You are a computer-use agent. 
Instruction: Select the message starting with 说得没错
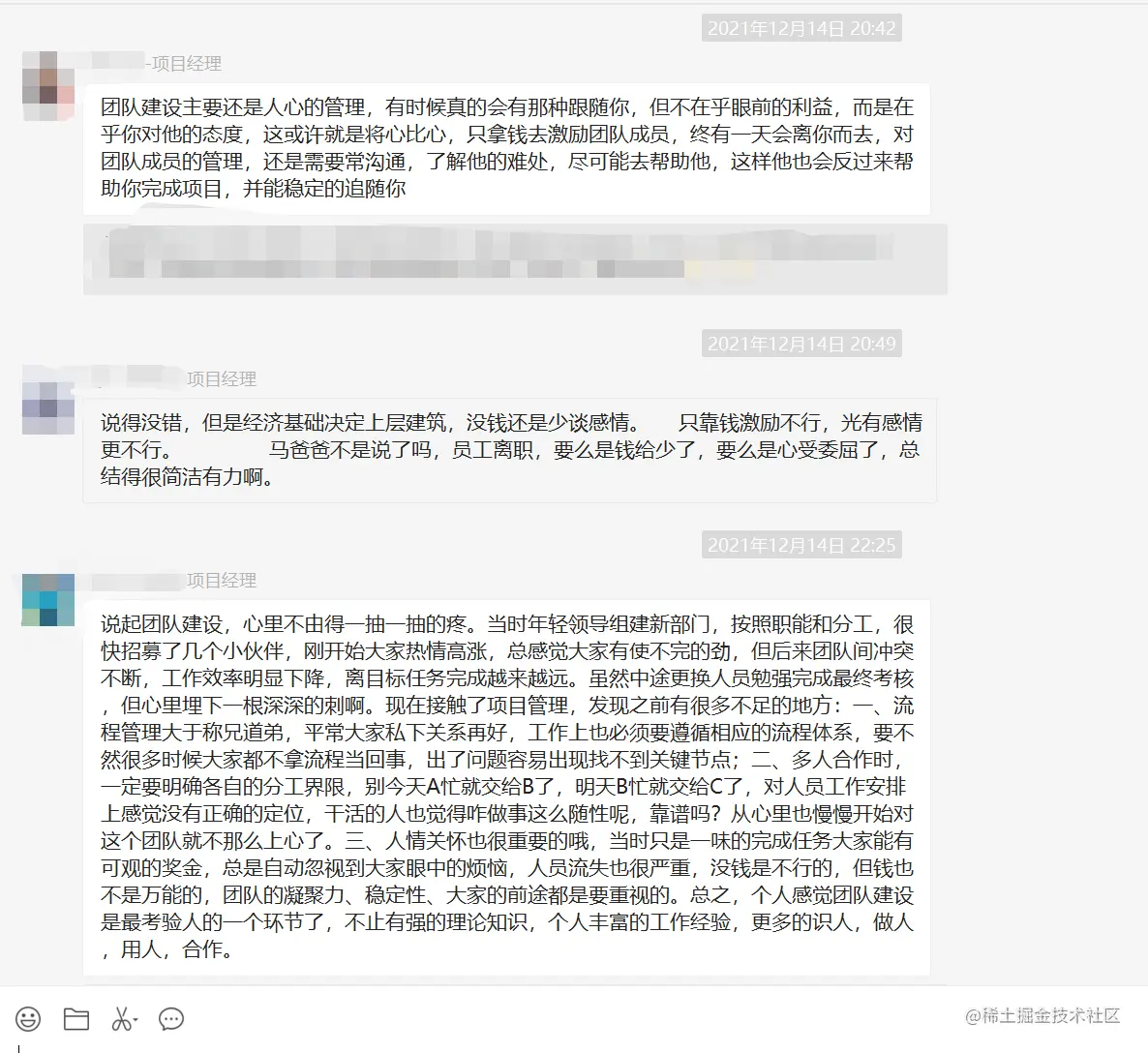click(509, 450)
